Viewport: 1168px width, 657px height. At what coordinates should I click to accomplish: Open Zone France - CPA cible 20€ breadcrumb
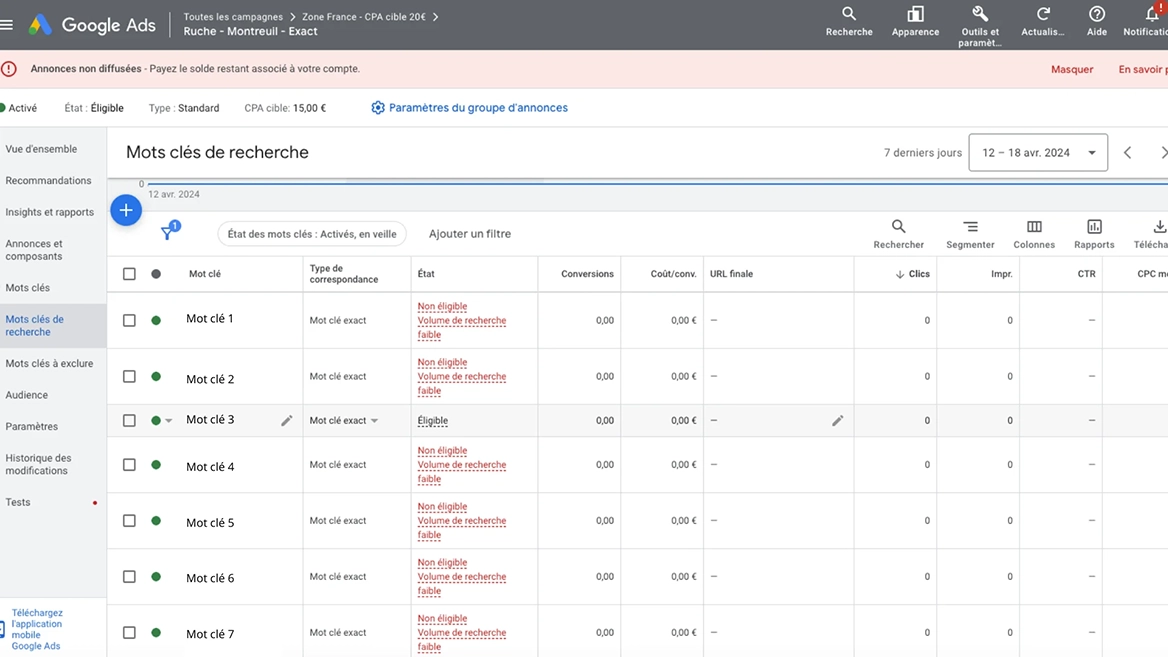pos(364,16)
